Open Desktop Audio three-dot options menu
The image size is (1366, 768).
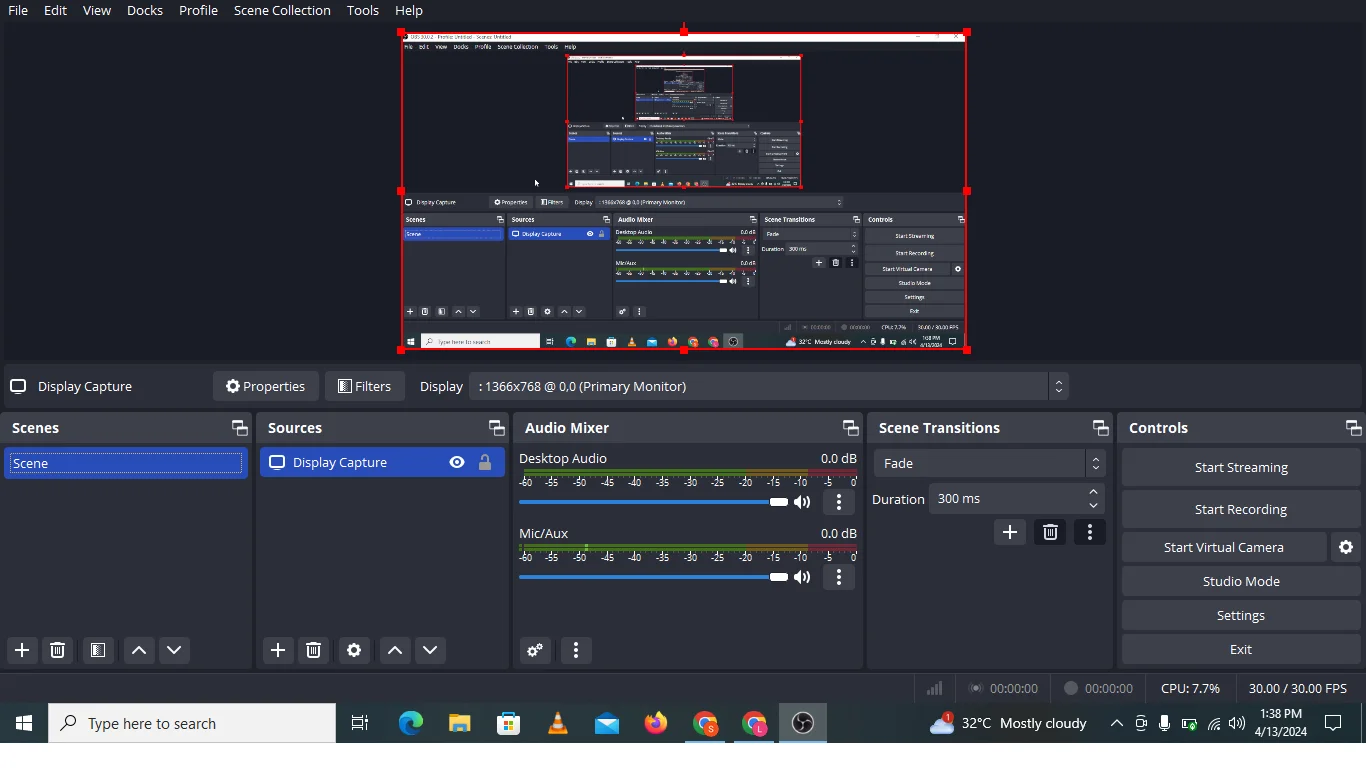[x=839, y=503]
